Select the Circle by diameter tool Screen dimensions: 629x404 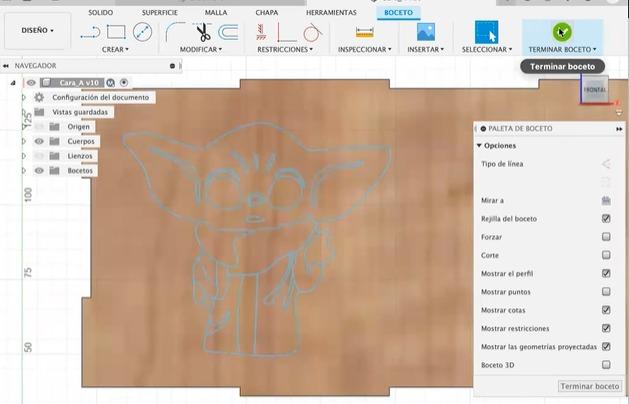[142, 32]
